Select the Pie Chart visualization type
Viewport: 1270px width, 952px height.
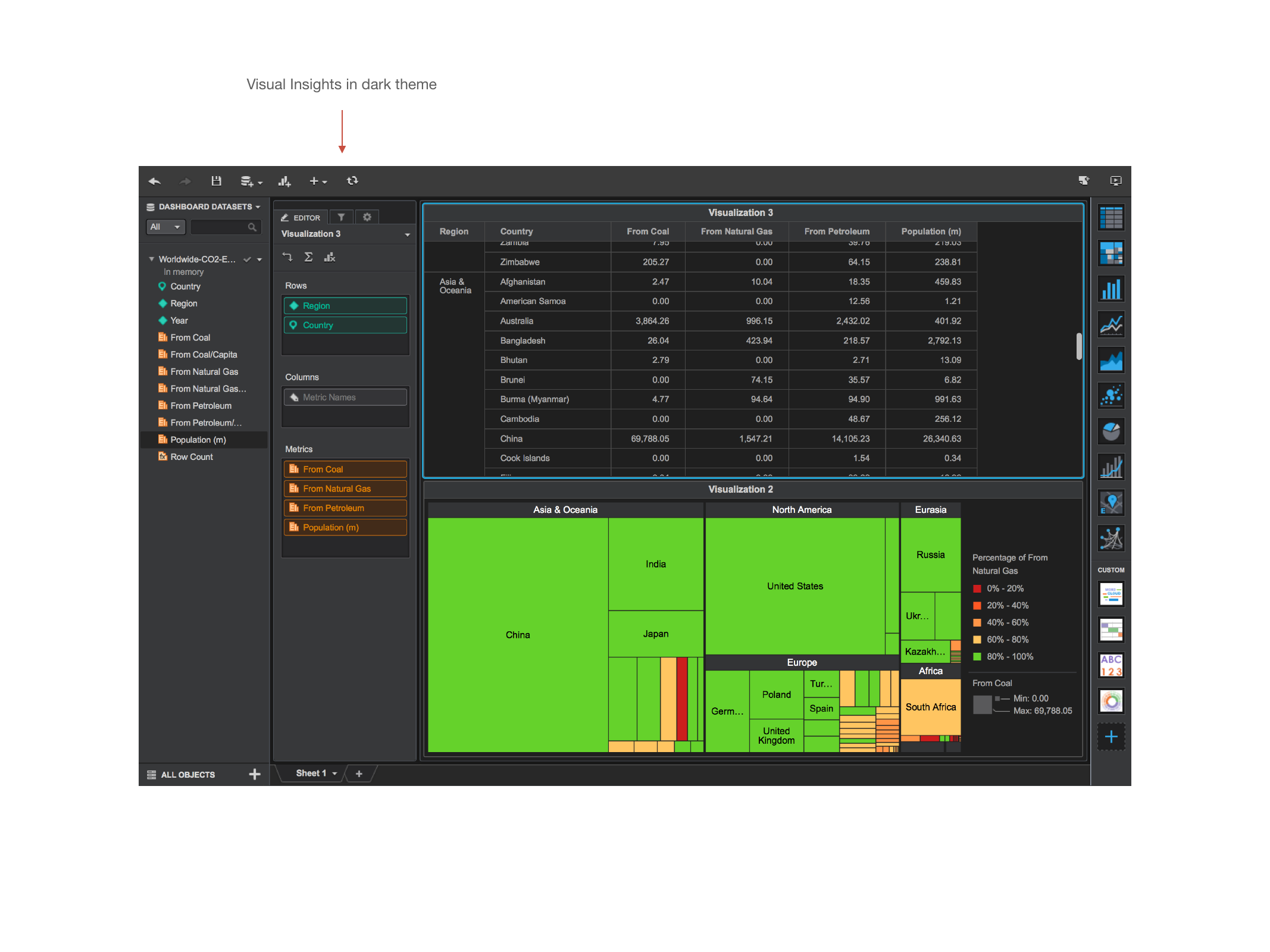click(x=1111, y=431)
